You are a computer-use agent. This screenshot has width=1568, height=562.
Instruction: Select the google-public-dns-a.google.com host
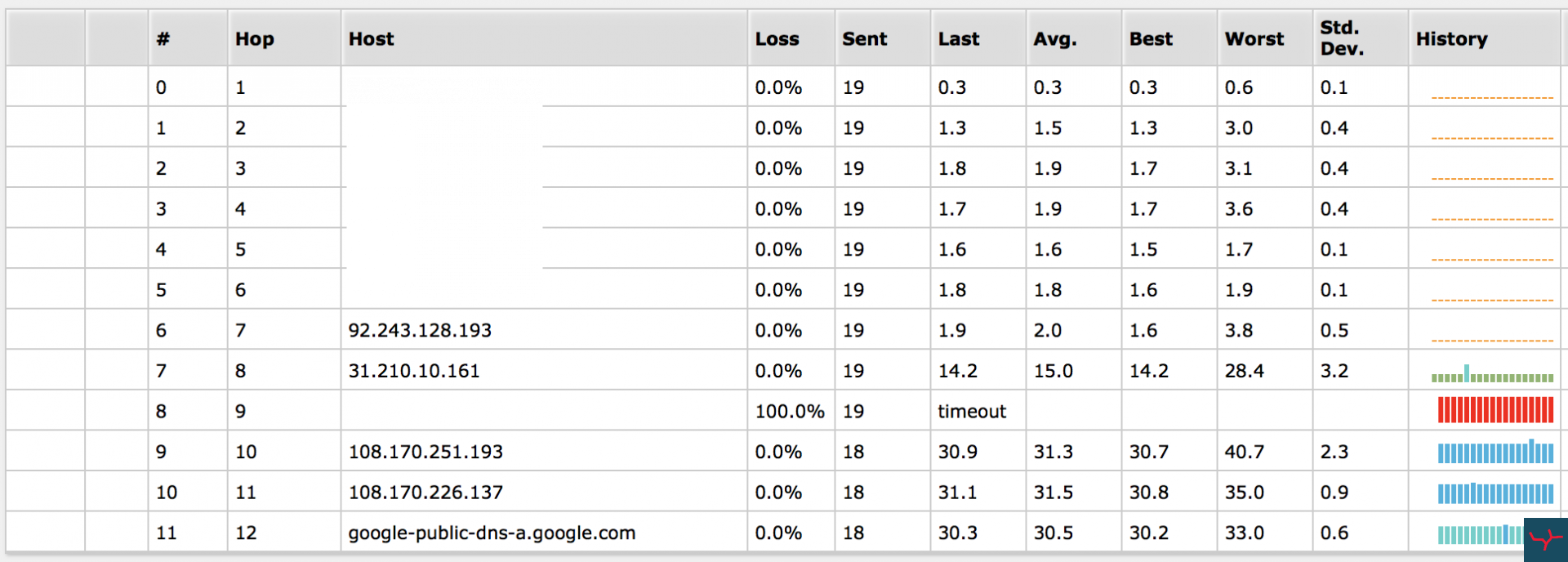(x=492, y=533)
